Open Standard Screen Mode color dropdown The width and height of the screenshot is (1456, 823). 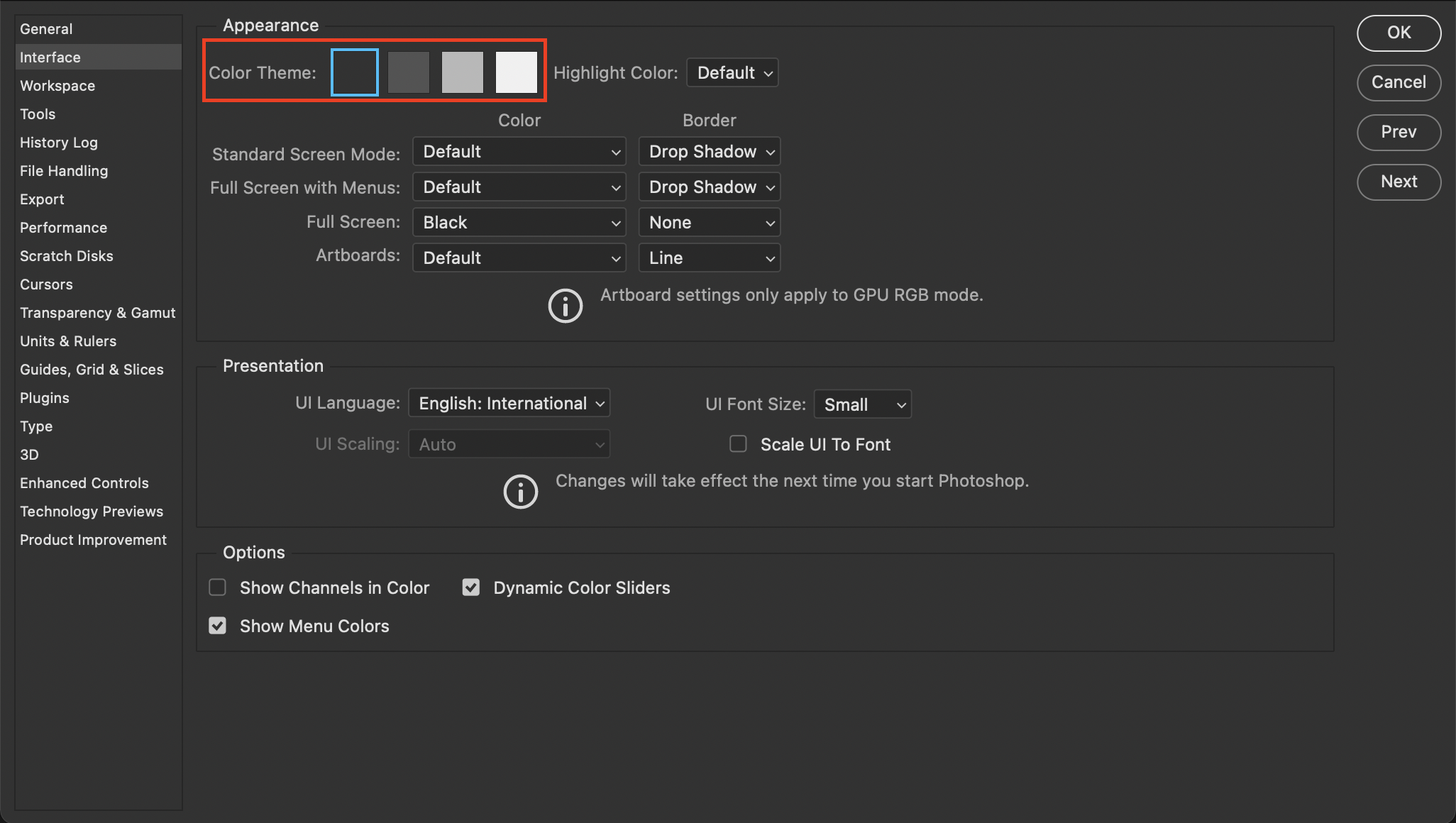(519, 152)
